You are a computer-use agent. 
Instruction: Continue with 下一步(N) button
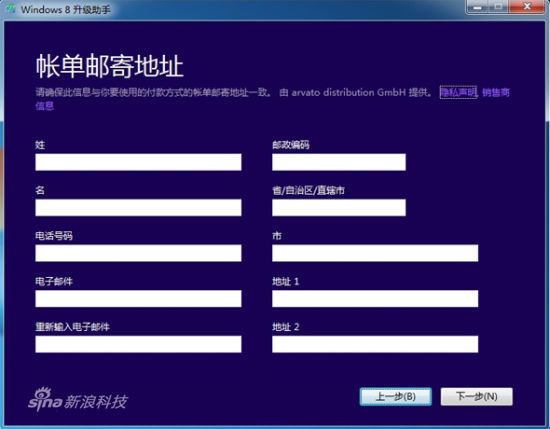[x=477, y=397]
